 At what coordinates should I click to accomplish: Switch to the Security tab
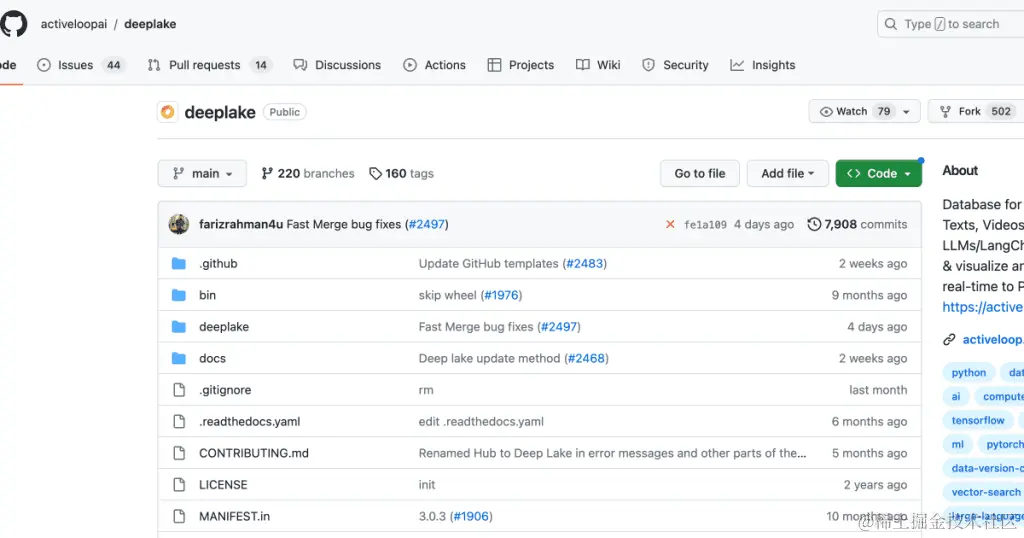[675, 65]
